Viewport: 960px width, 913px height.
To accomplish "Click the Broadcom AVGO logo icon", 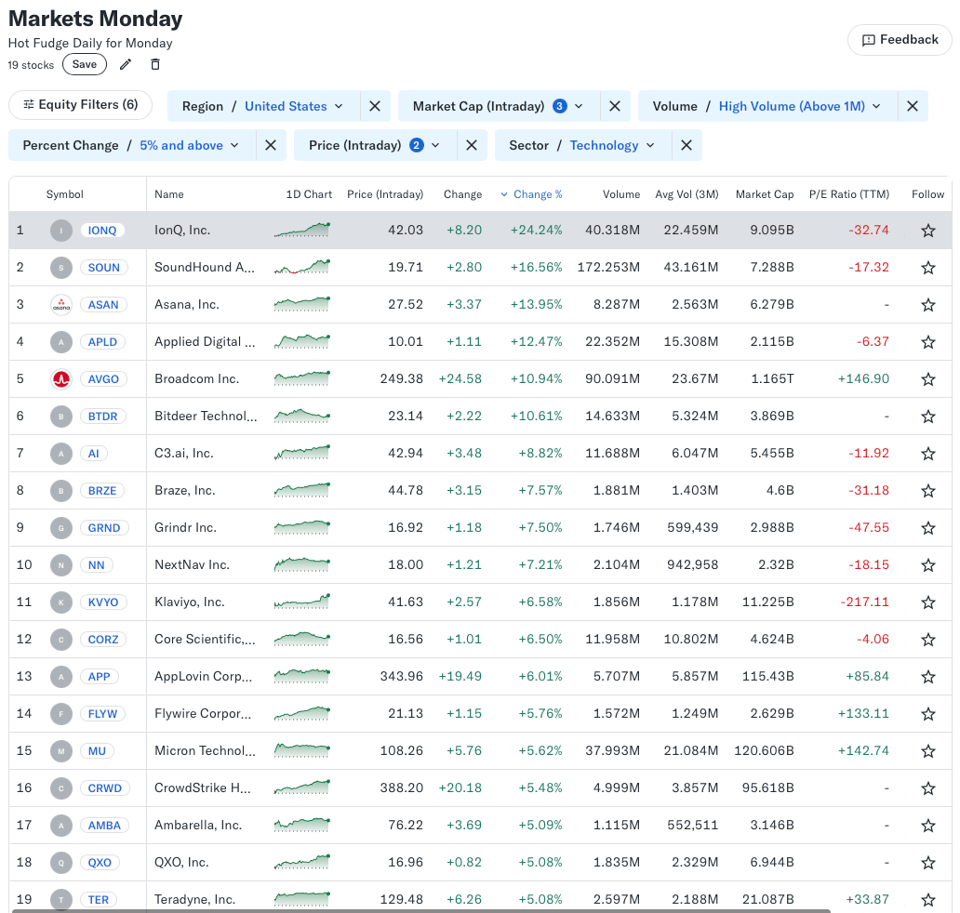I will [x=61, y=379].
